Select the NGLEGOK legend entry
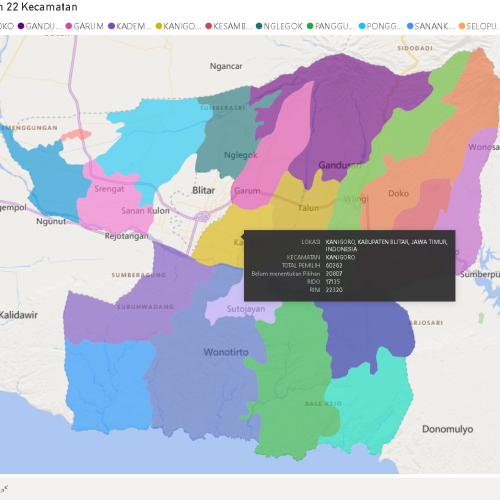Viewport: 500px width, 500px height. point(279,26)
